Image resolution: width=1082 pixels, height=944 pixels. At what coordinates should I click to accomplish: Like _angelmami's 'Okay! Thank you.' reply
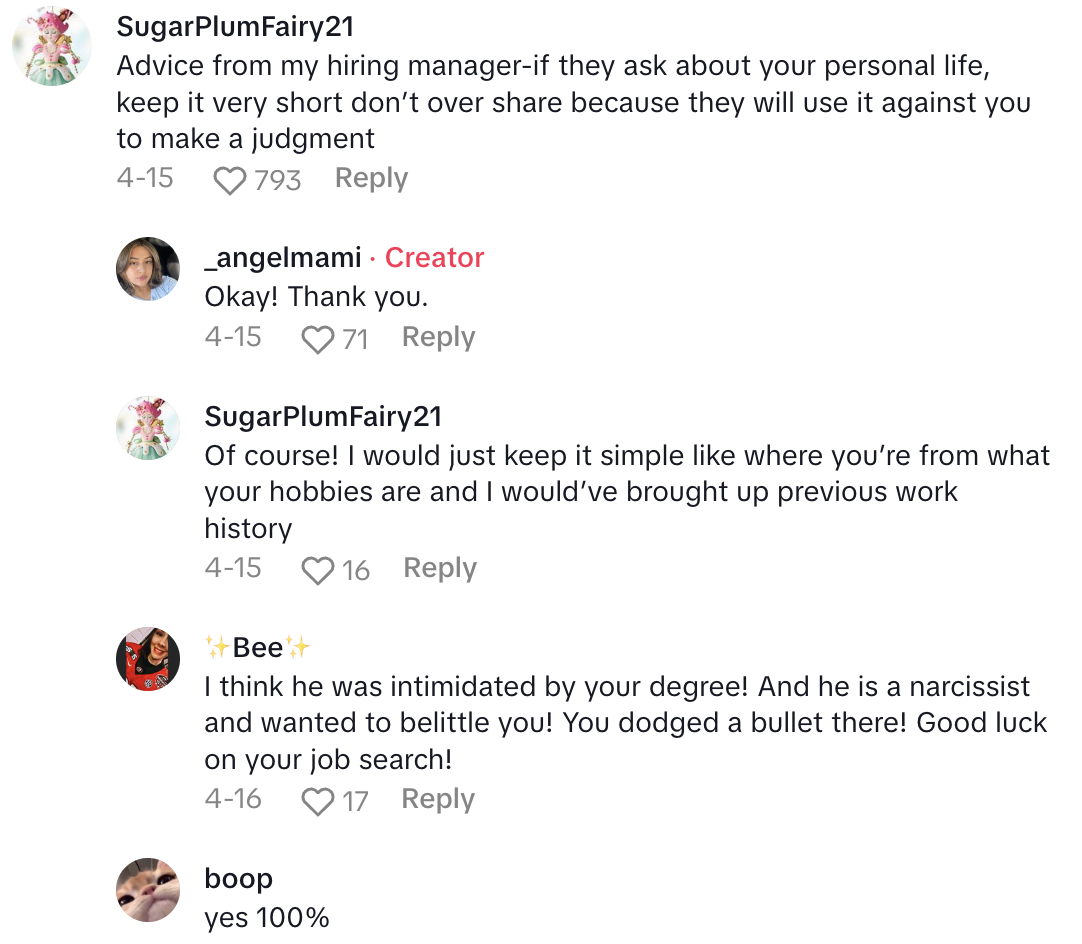318,340
